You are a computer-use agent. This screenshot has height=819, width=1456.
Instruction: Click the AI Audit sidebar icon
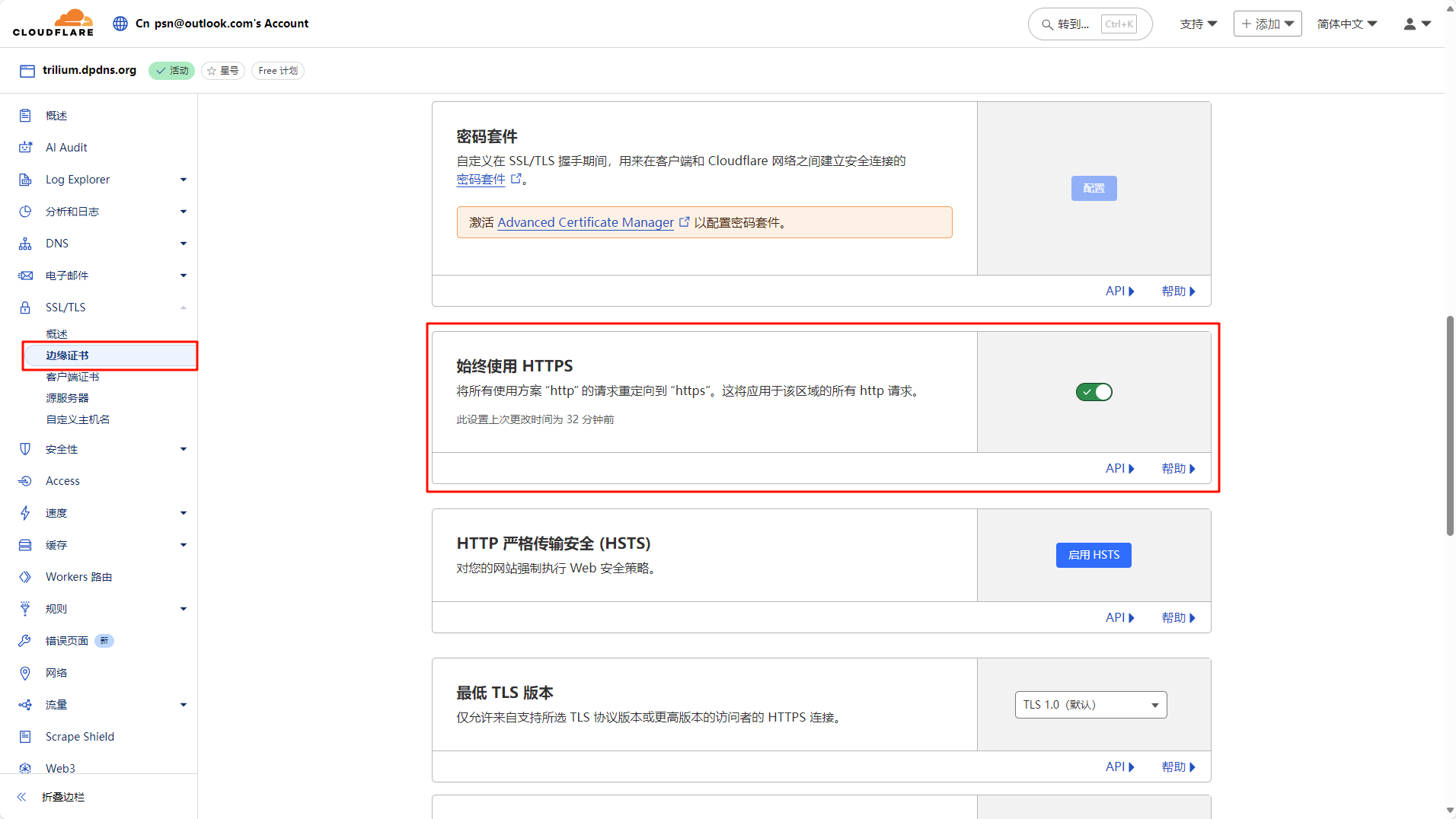(25, 148)
